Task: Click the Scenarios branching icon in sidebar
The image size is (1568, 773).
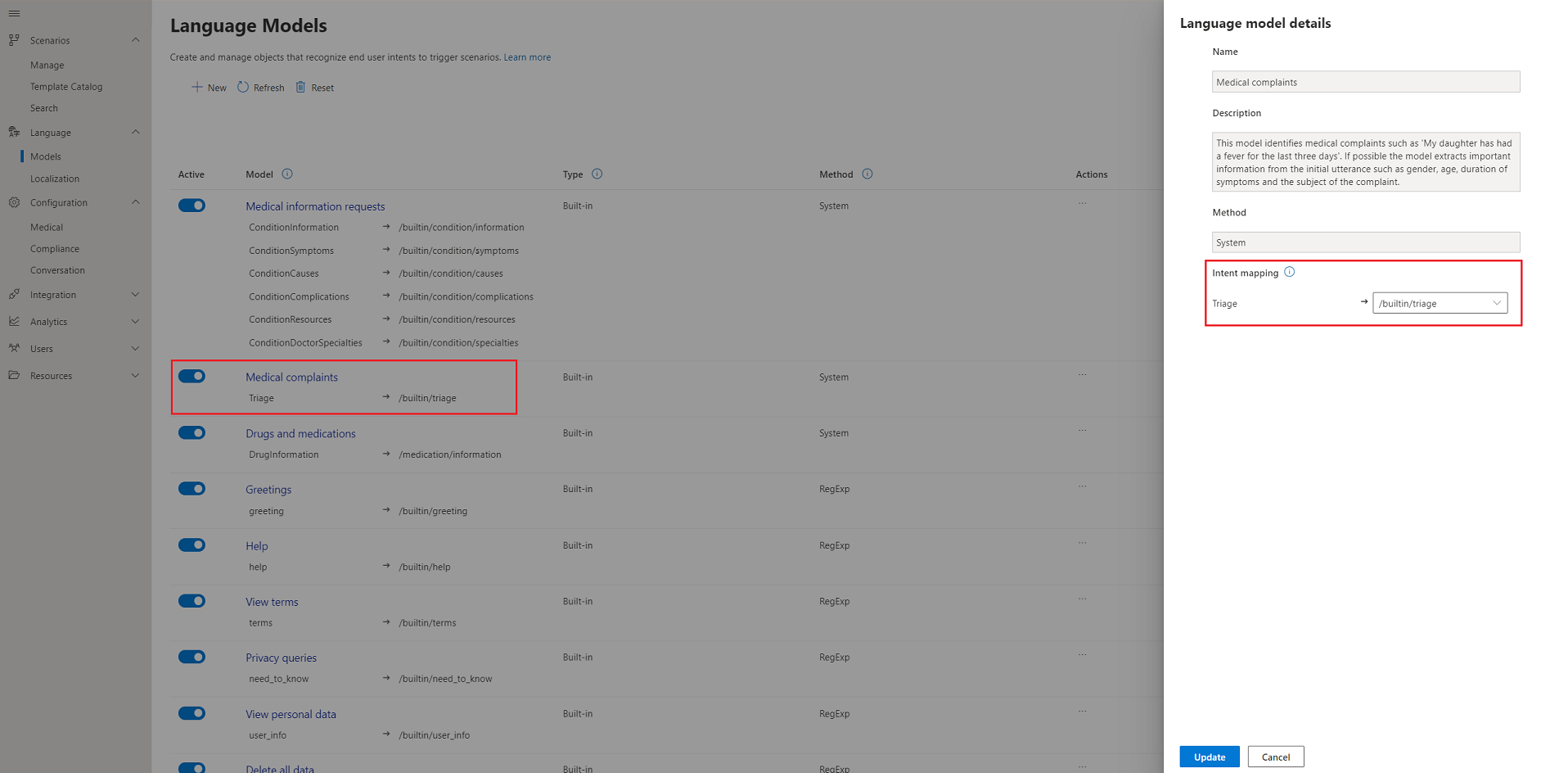Action: click(14, 39)
